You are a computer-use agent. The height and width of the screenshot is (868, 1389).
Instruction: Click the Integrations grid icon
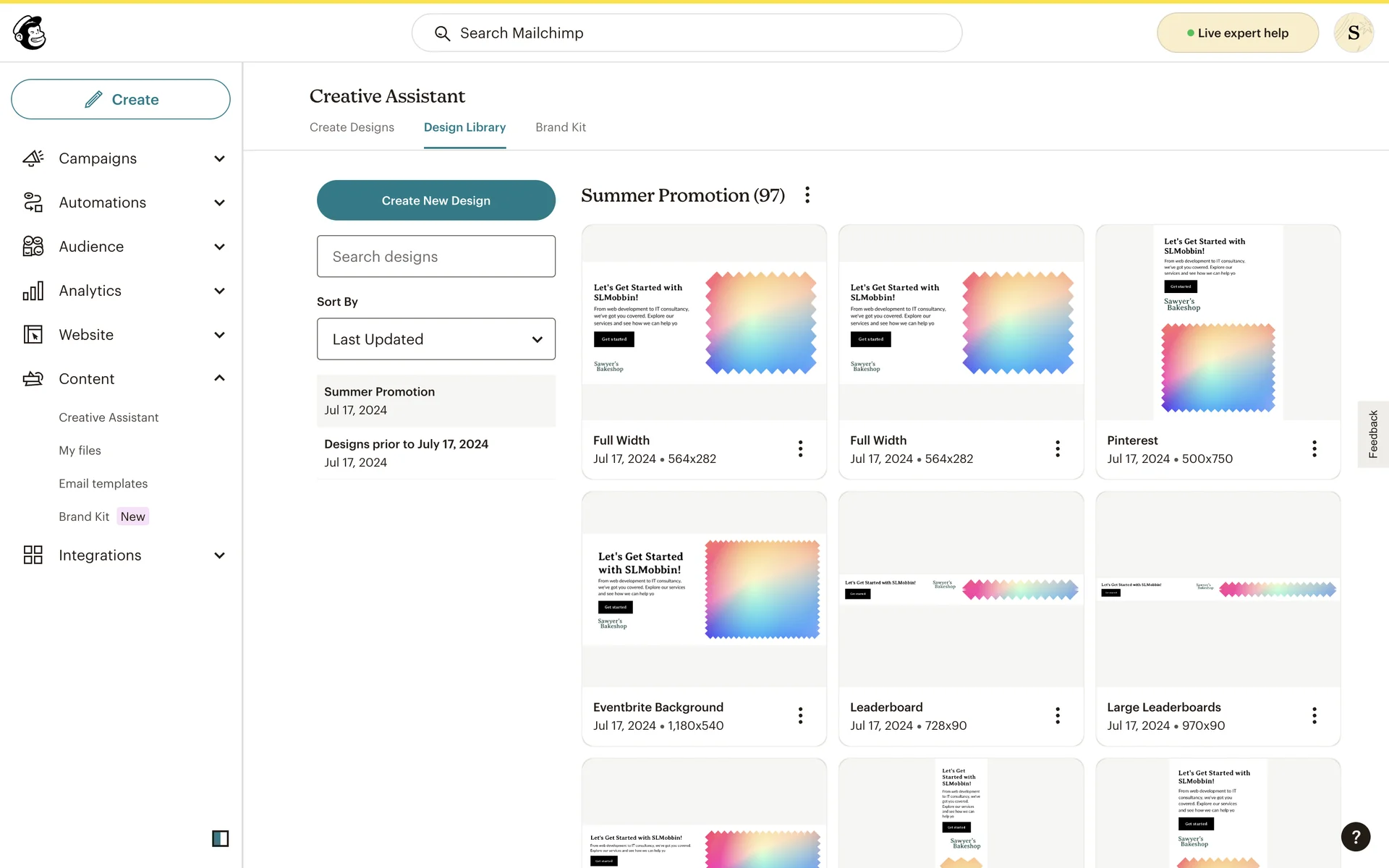tap(33, 555)
